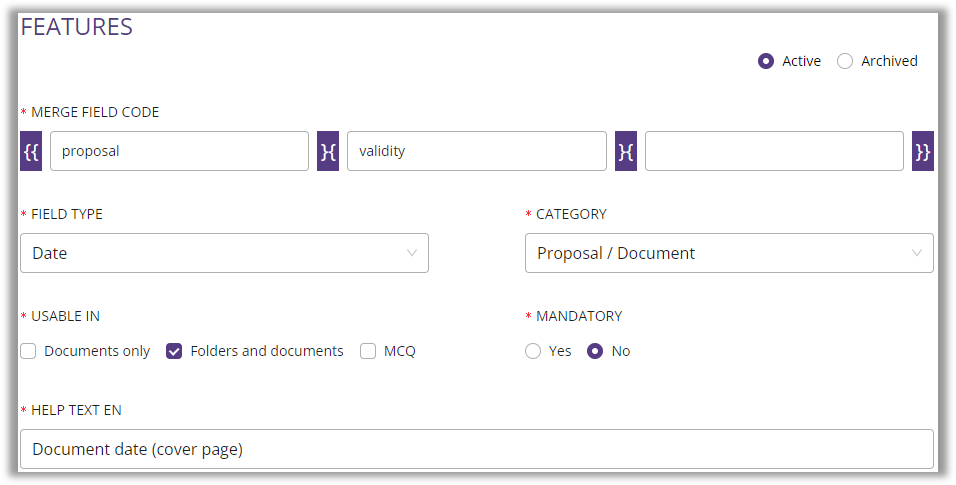956x485 pixels.
Task: Enable the Documents only checkbox
Action: pyautogui.click(x=28, y=351)
